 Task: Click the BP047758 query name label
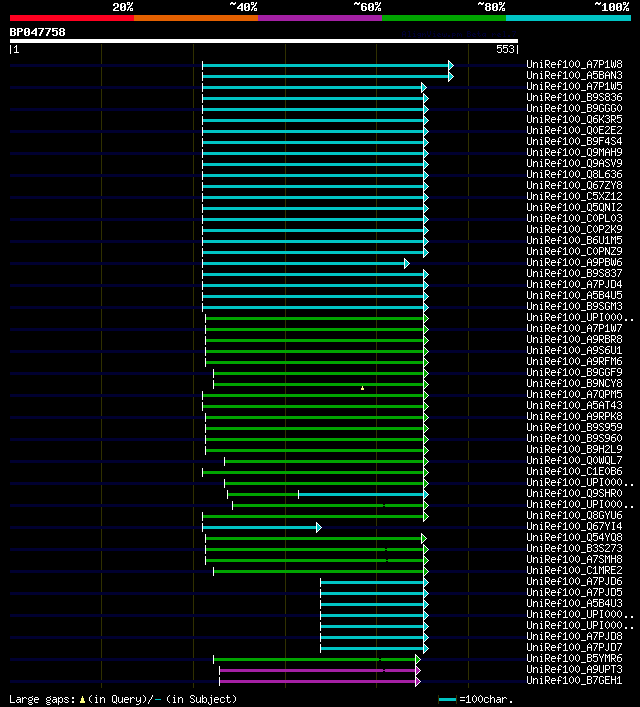pyautogui.click(x=37, y=32)
